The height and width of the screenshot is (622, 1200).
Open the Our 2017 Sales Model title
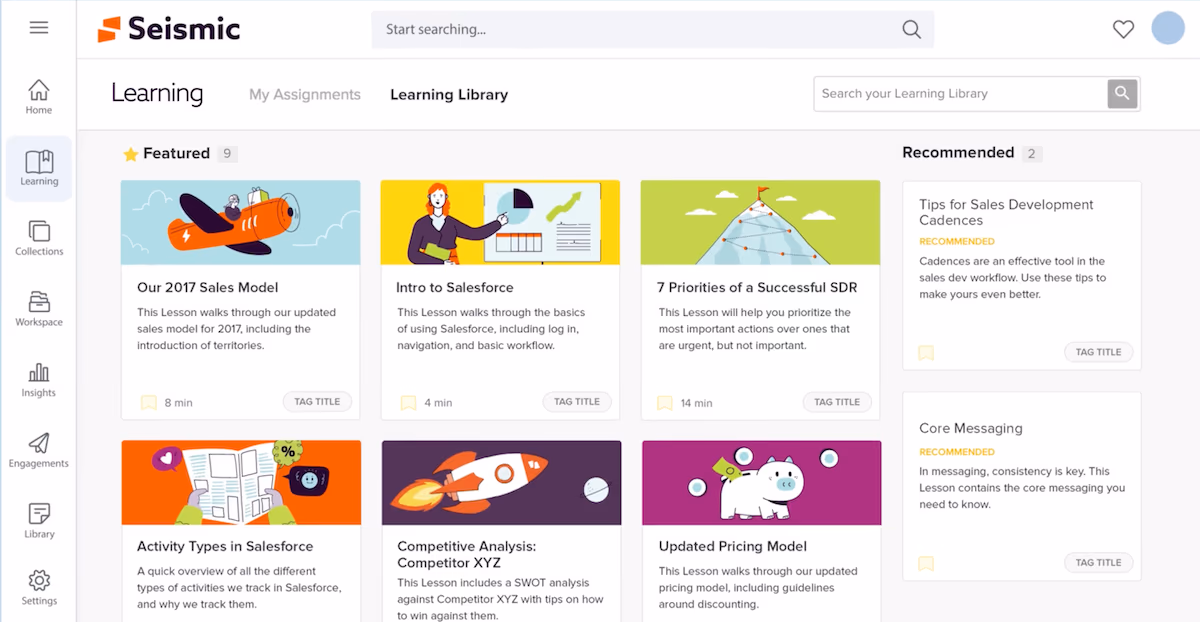(x=207, y=288)
